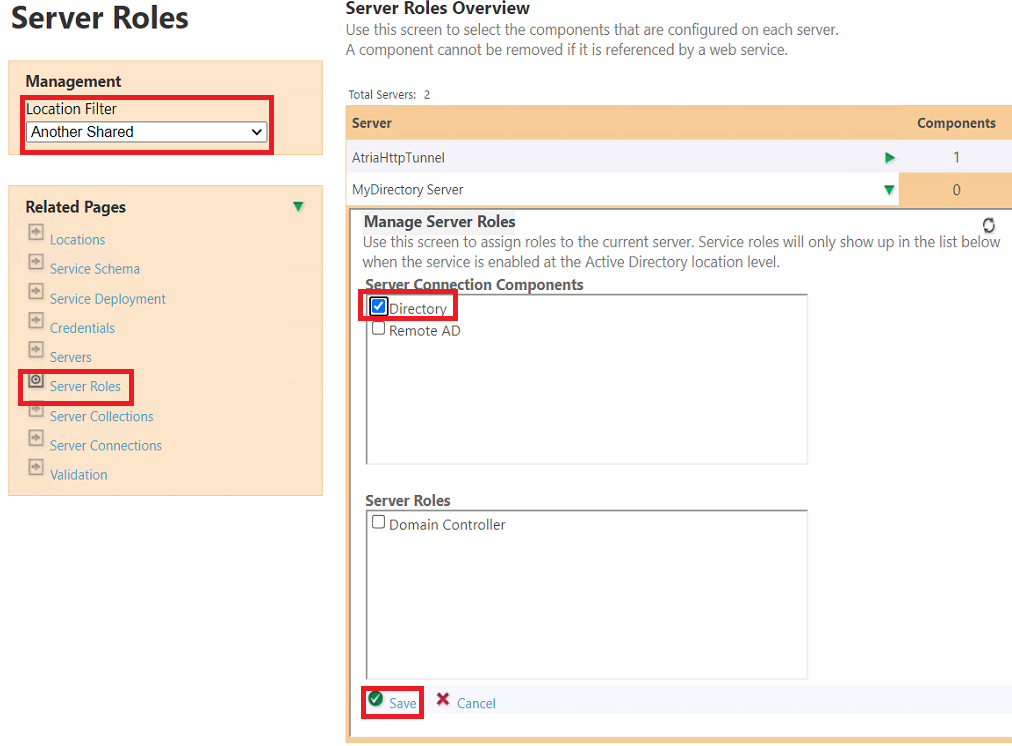Open the Location Filter dropdown

(146, 132)
